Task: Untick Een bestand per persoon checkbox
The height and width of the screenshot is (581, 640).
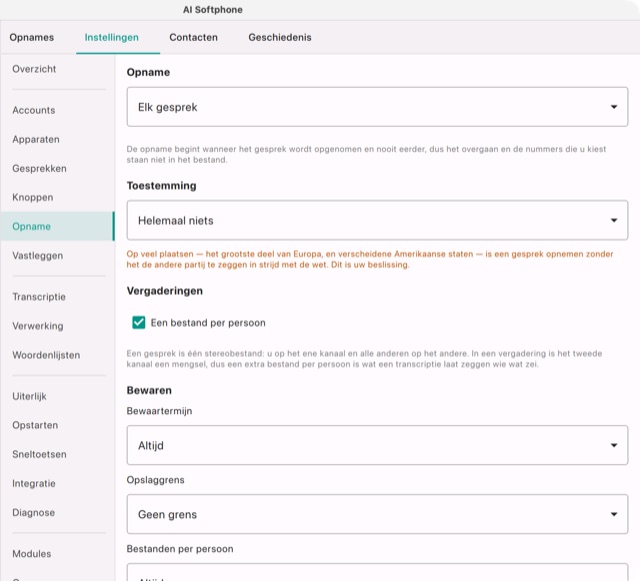Action: [x=139, y=323]
